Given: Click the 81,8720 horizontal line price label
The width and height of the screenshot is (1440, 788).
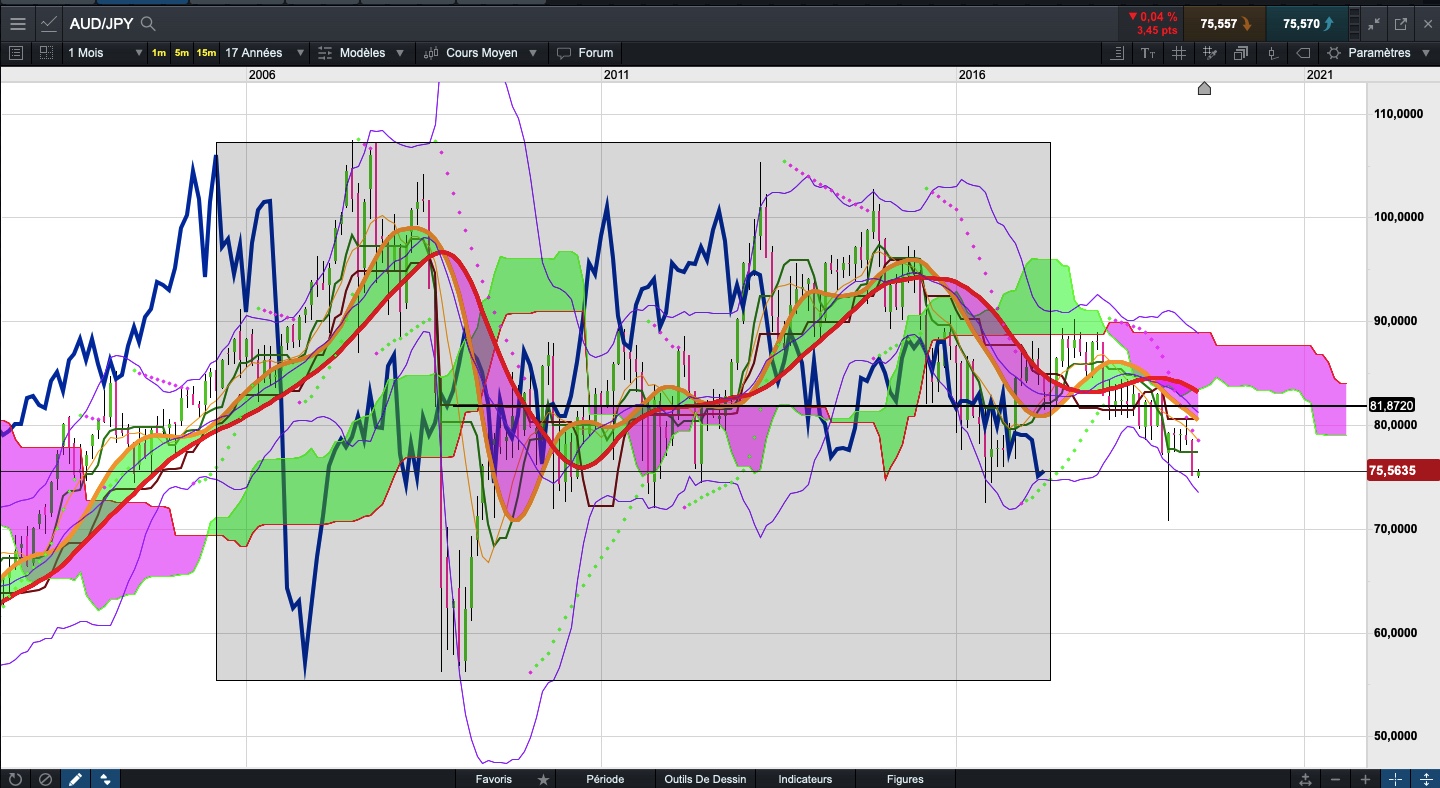Looking at the screenshot, I should [1392, 405].
